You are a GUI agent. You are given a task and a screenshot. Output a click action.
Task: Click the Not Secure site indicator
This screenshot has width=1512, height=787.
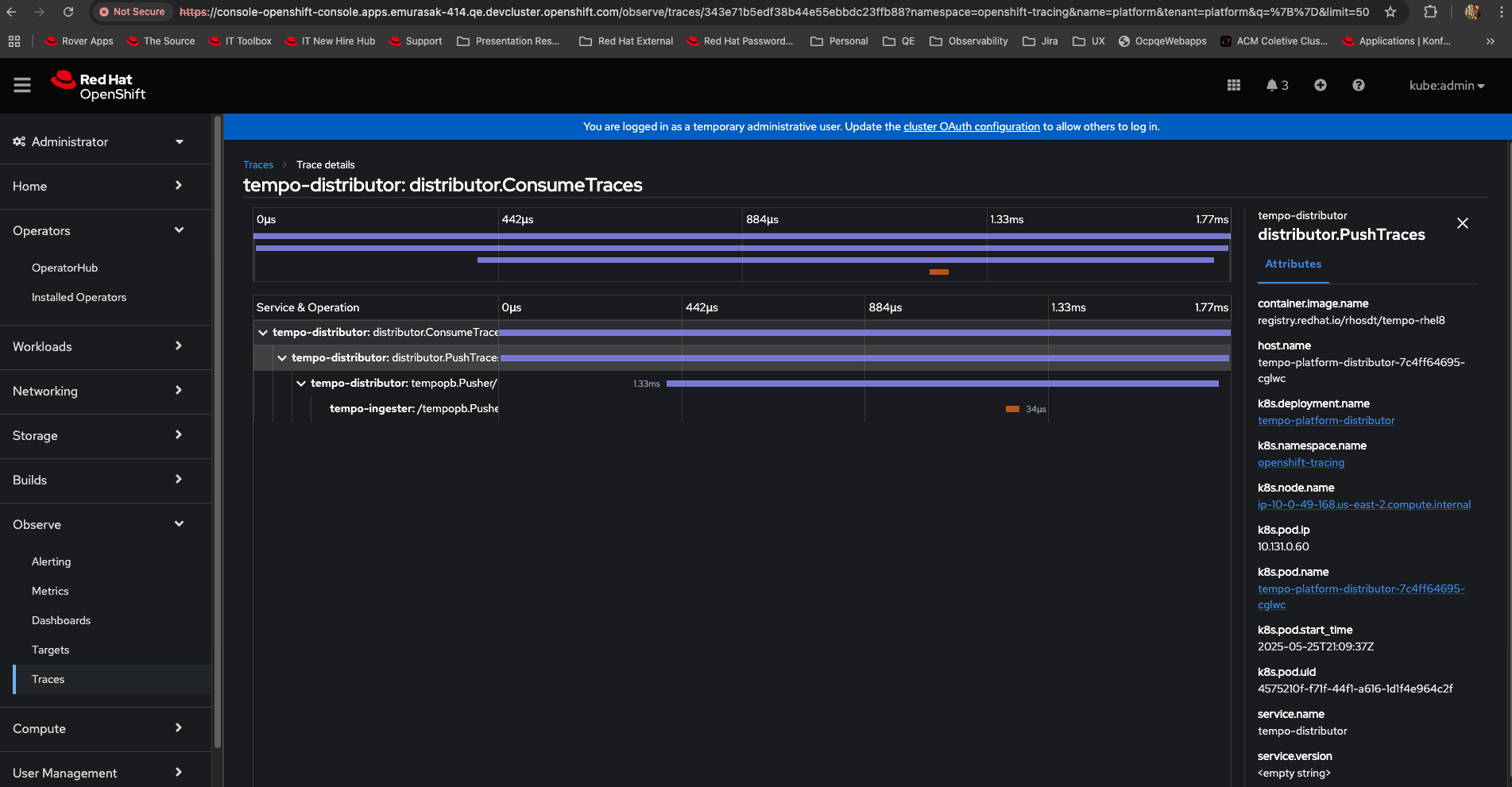click(132, 12)
